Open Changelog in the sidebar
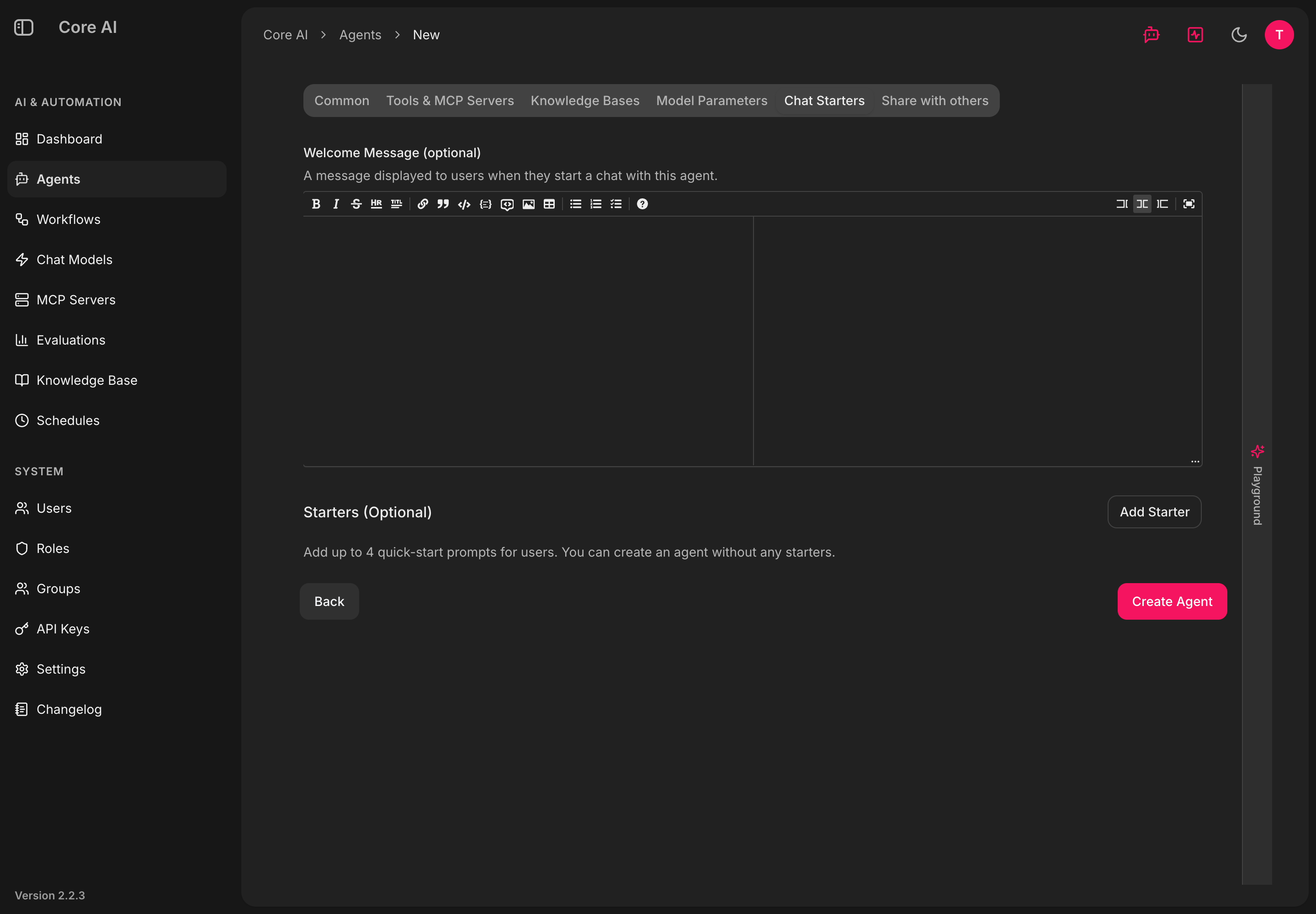Viewport: 1316px width, 914px height. [117, 709]
